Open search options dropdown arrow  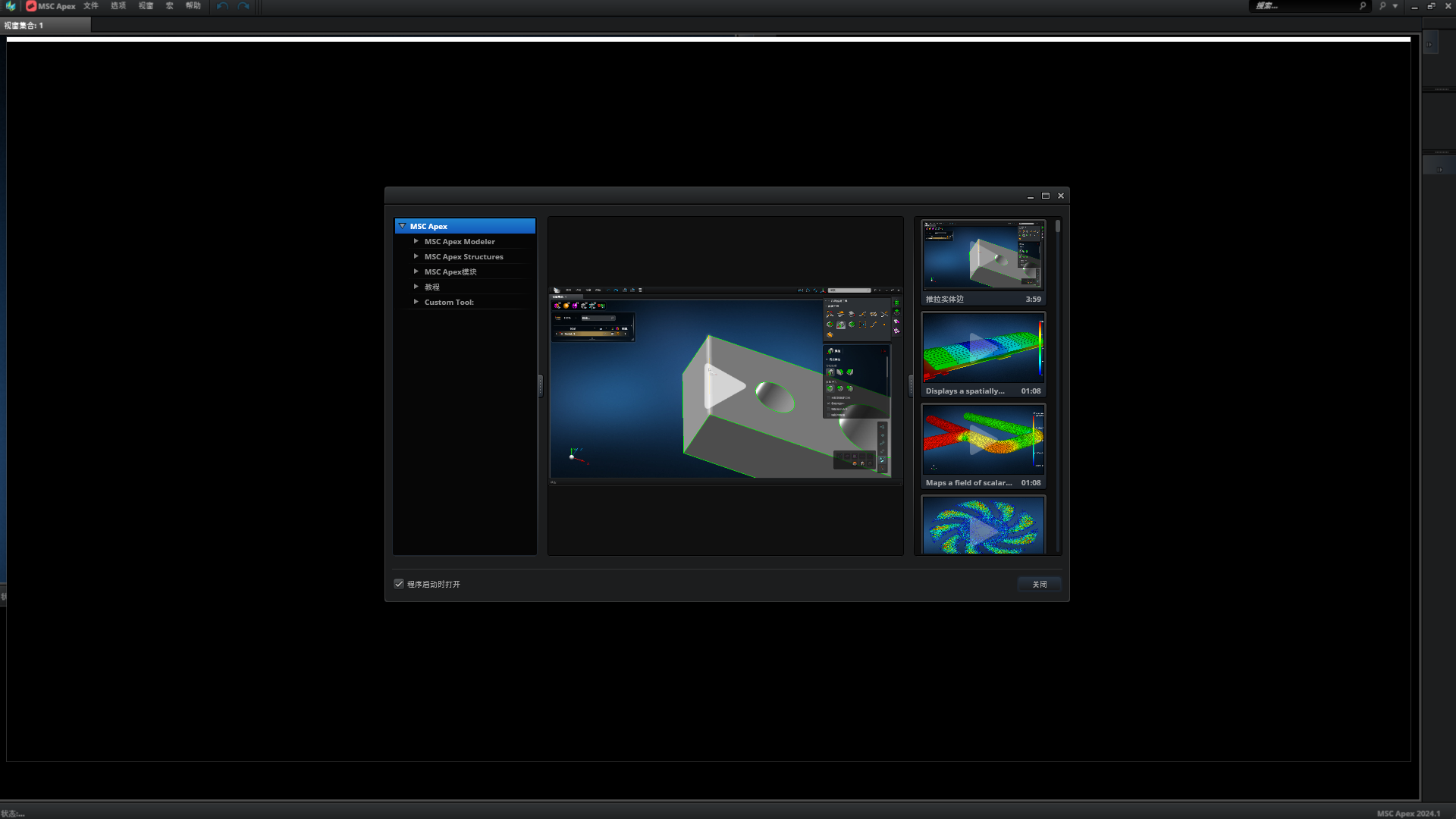[x=1395, y=6]
